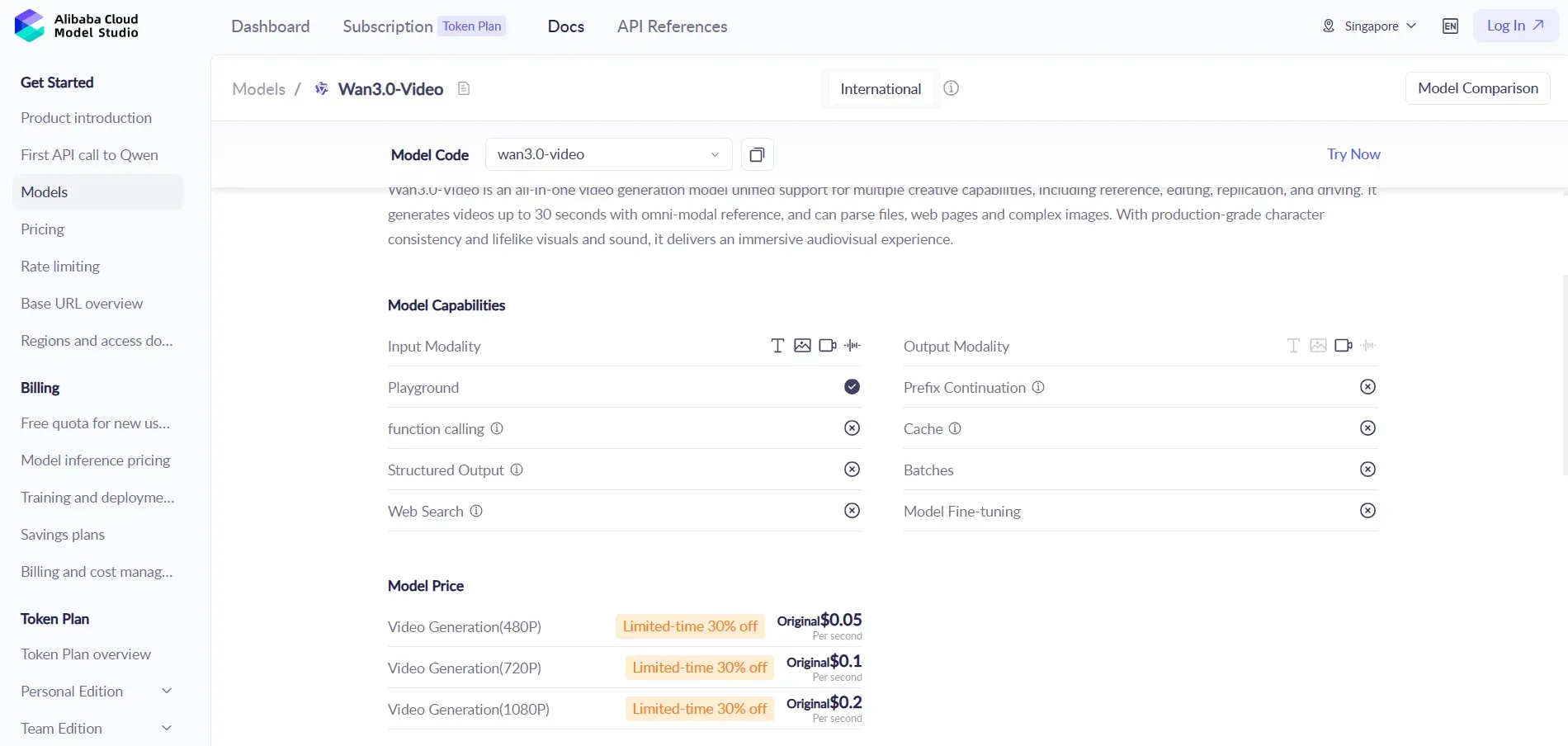Click the Model Comparison button
The width and height of the screenshot is (1568, 746).
1478,88
